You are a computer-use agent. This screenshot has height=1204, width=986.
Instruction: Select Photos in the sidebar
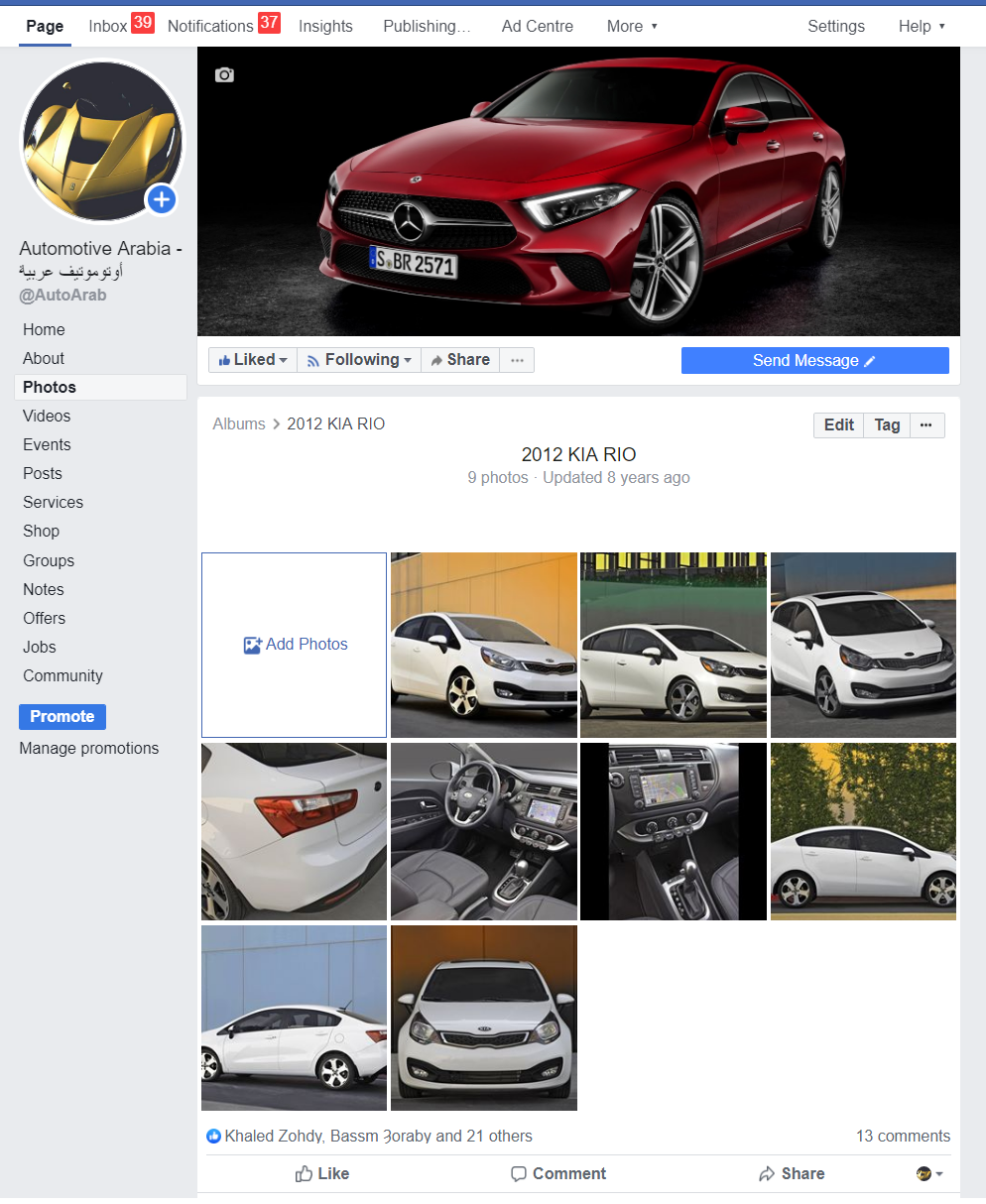100,387
